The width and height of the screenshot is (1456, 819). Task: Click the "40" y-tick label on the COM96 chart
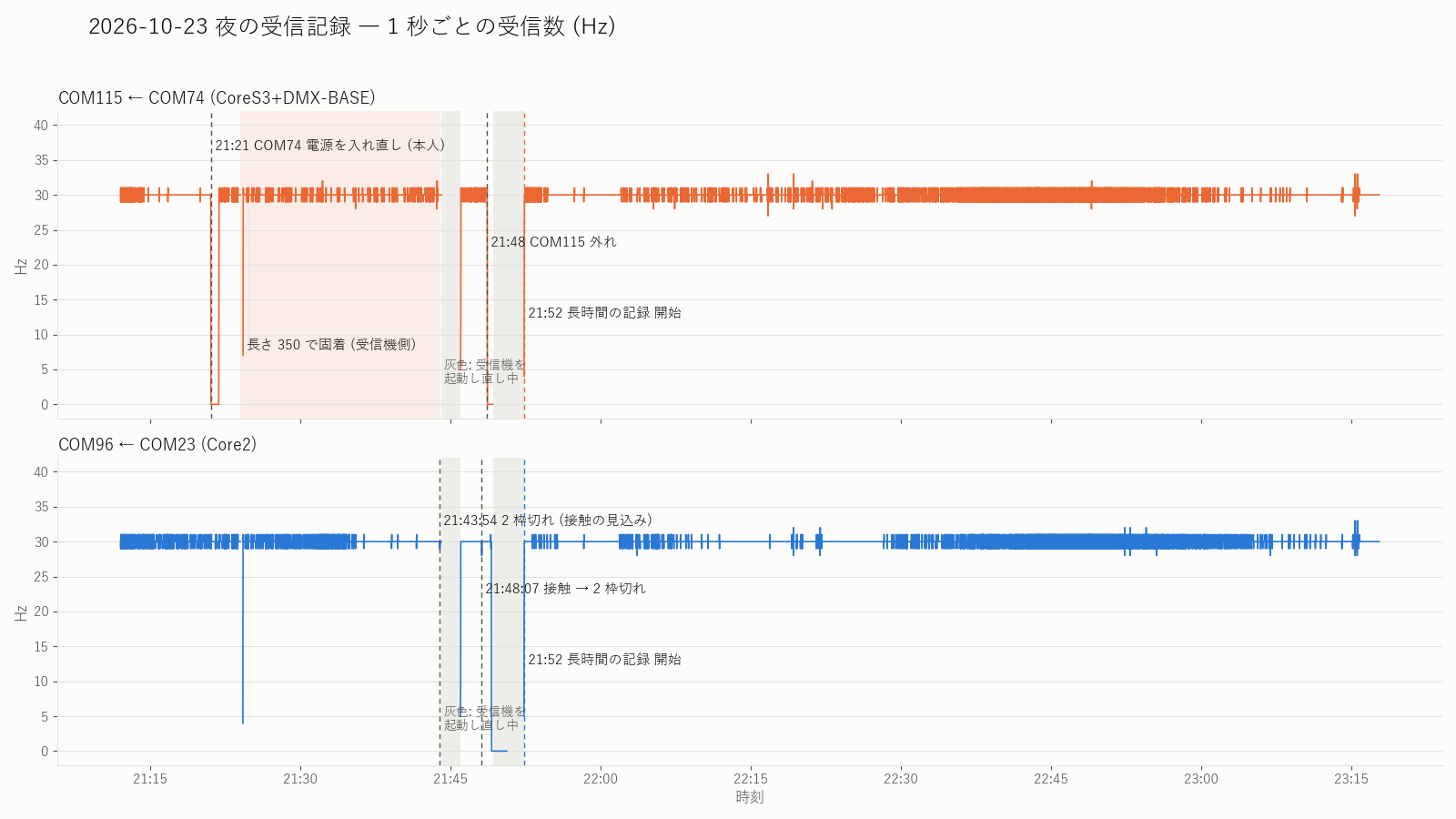point(41,472)
